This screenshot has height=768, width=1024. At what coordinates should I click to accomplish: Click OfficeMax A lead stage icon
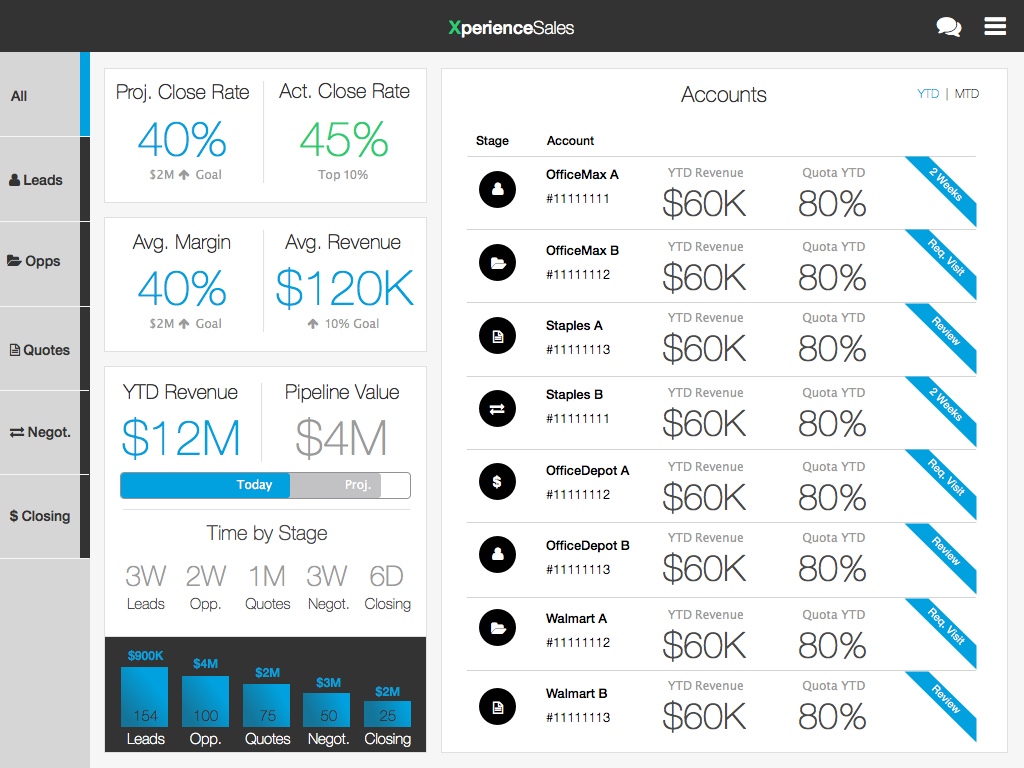pos(498,189)
